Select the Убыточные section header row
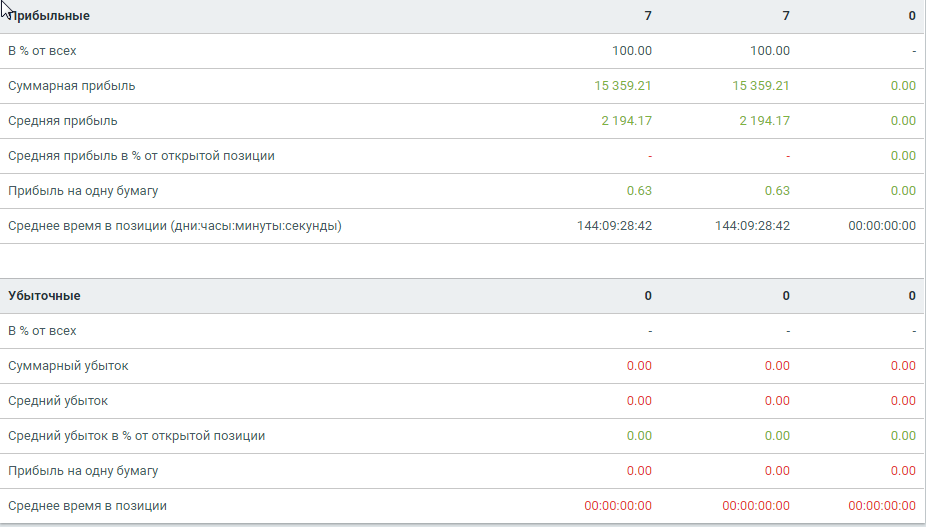The image size is (926, 527). click(462, 295)
